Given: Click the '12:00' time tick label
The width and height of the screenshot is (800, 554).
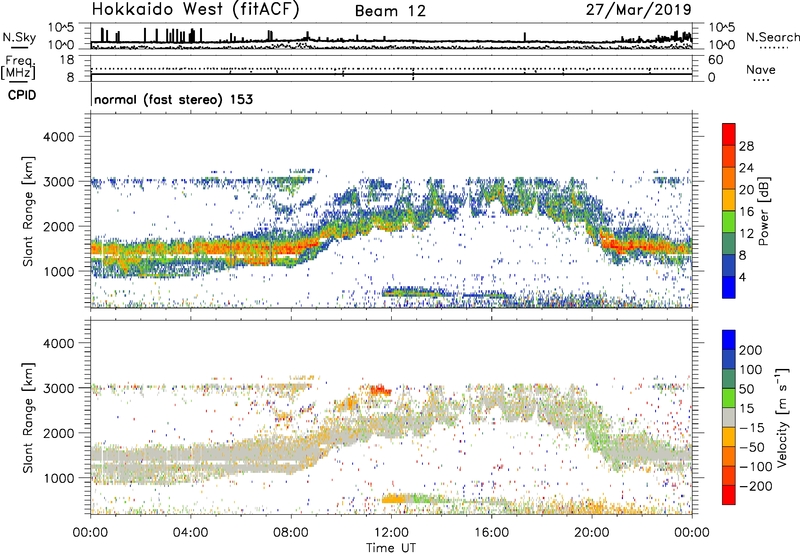Looking at the screenshot, I should [x=391, y=533].
